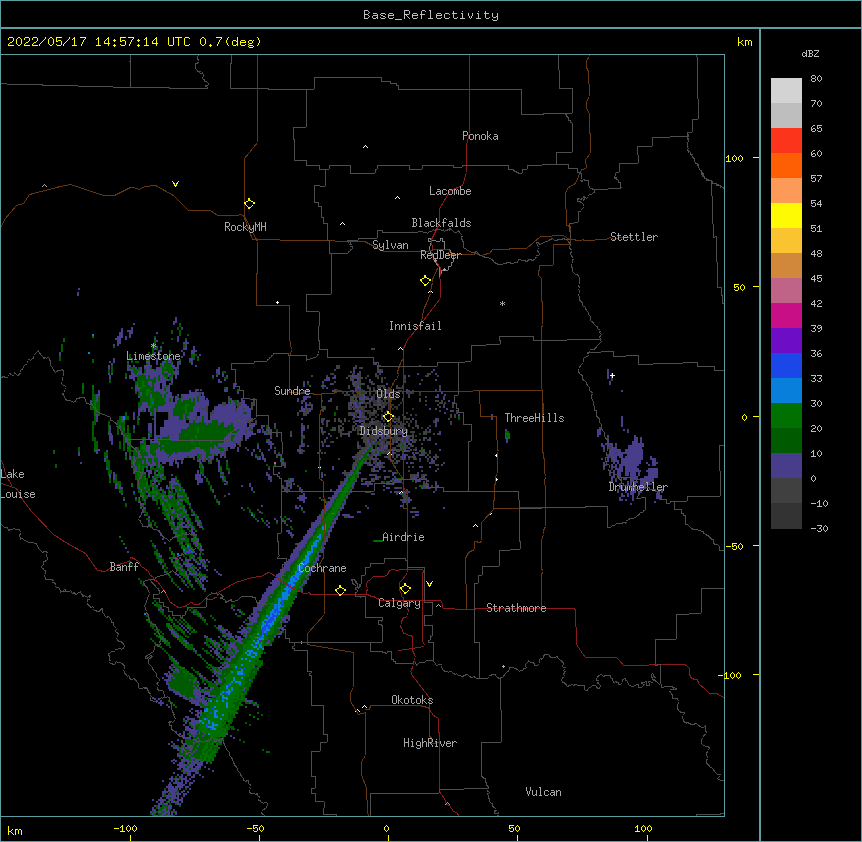Select the violet purple legend swatch below 39

click(x=786, y=341)
